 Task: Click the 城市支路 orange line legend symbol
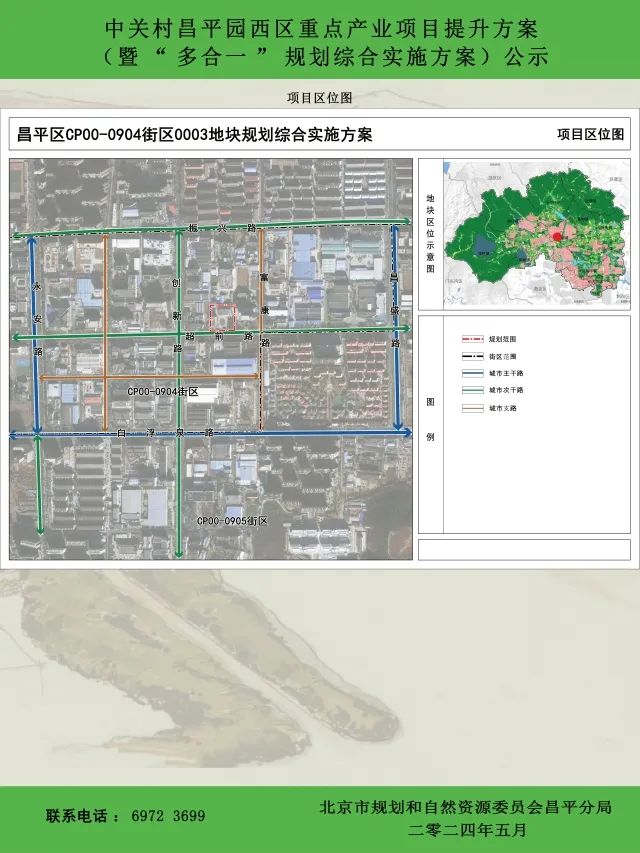(472, 408)
